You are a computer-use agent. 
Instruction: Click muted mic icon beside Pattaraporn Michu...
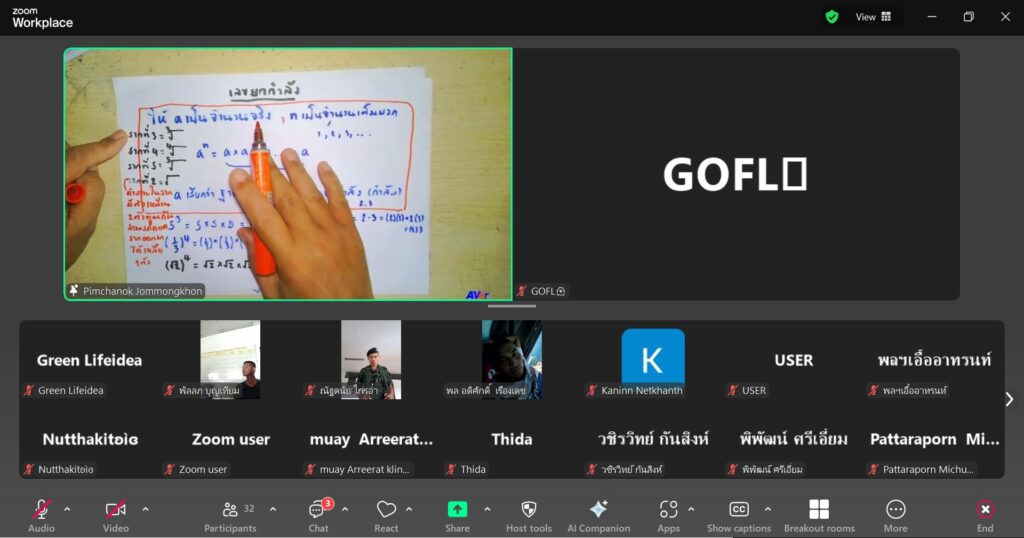click(873, 469)
